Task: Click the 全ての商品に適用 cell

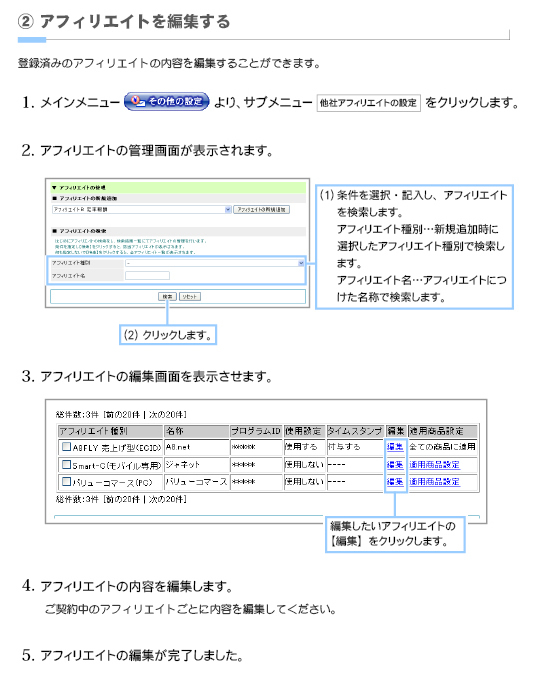Action: click(x=443, y=447)
